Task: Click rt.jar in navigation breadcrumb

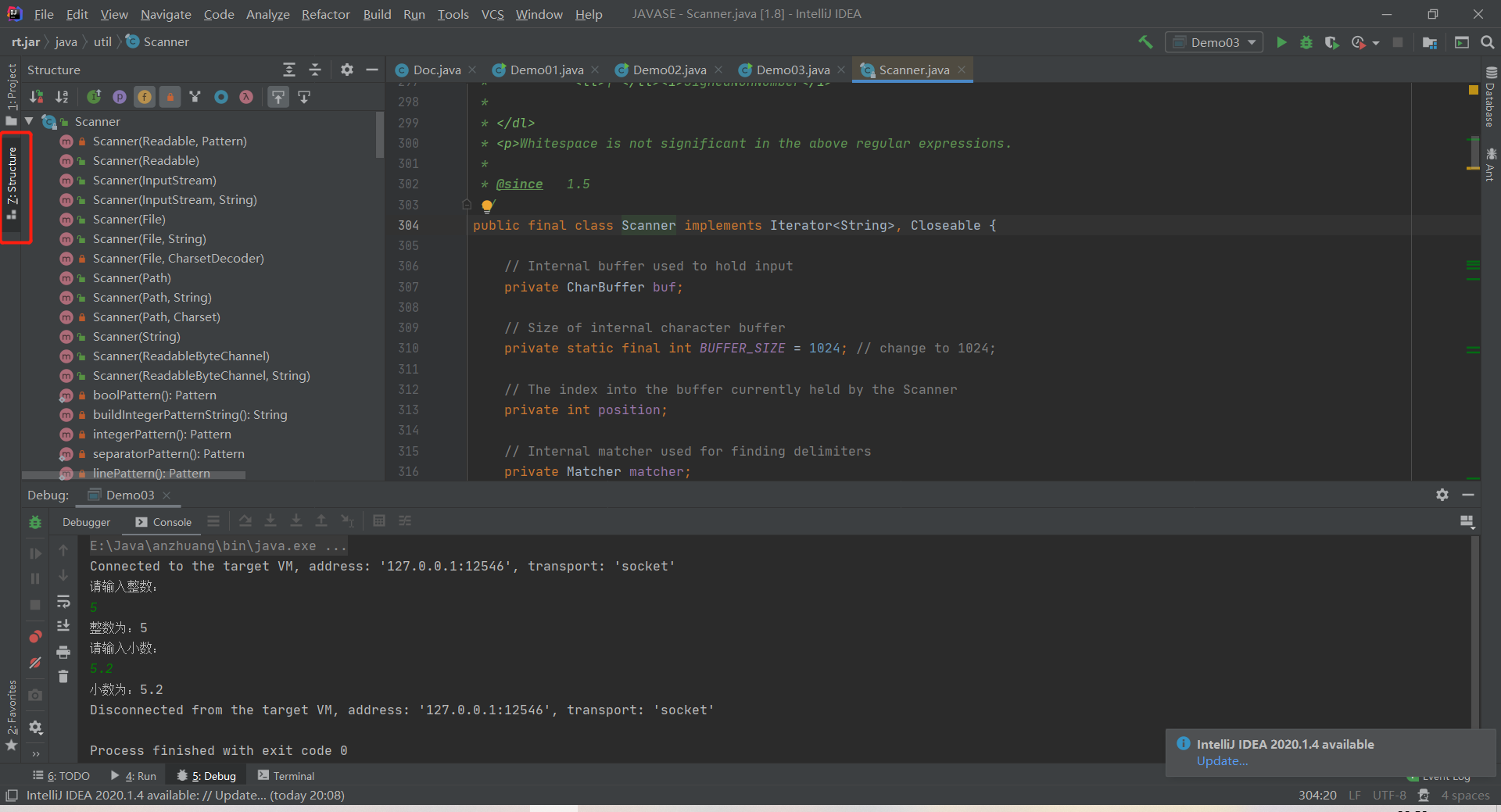Action: click(x=26, y=41)
